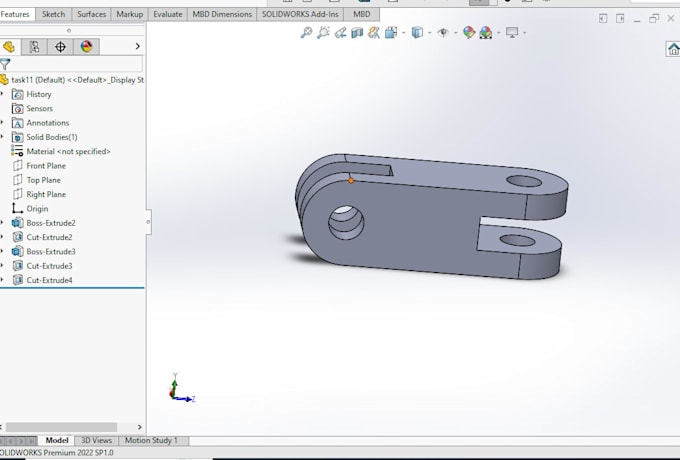This screenshot has width=680, height=460.
Task: Click the tree filter funnel icon
Action: tap(5, 65)
